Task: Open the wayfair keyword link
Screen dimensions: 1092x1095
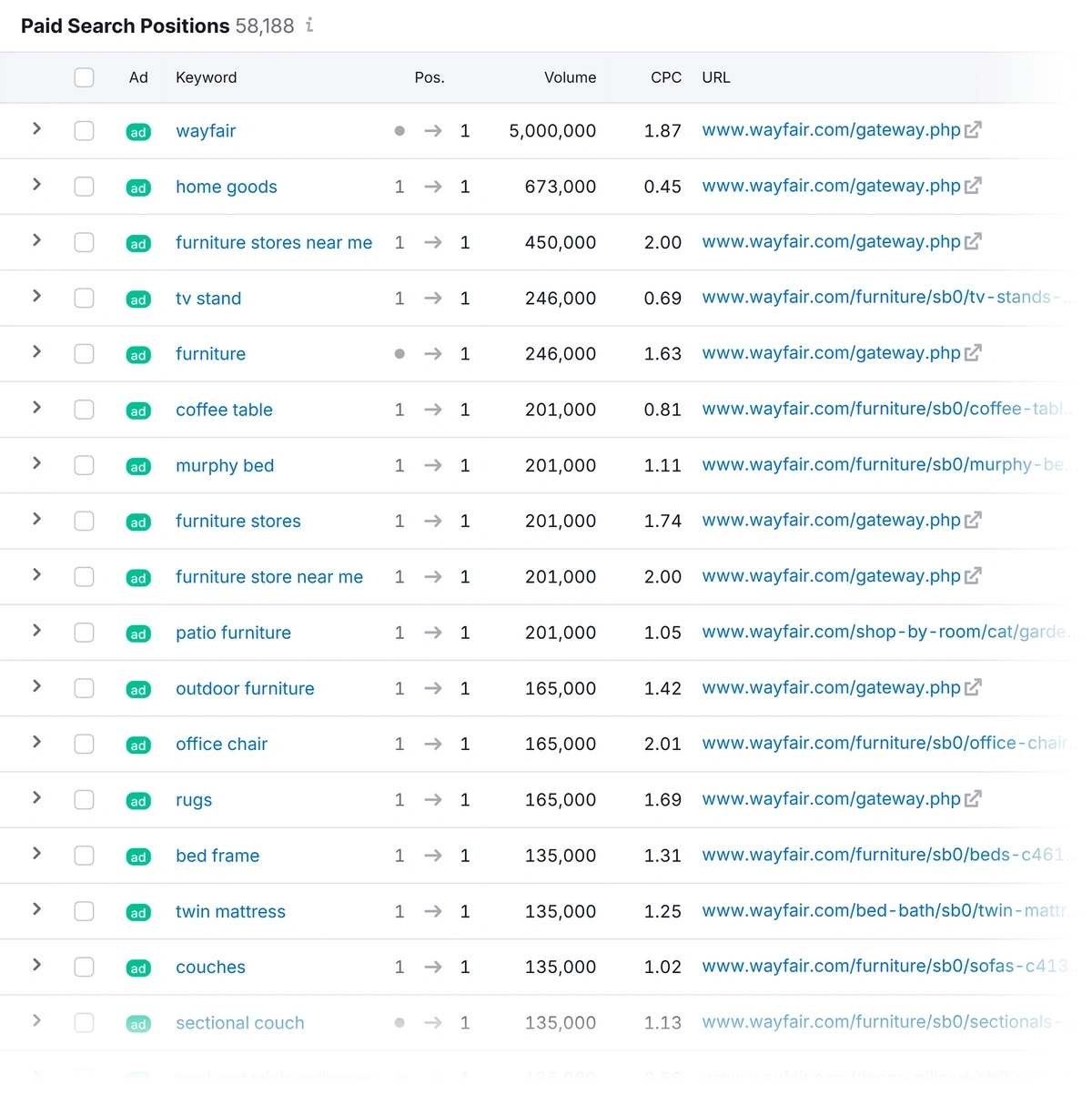Action: tap(206, 131)
